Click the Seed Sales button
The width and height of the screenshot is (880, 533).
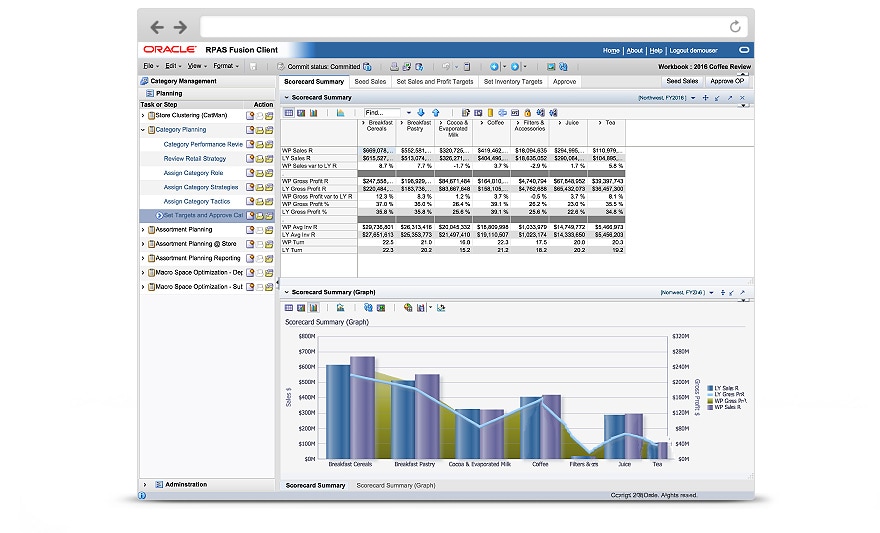click(x=682, y=81)
